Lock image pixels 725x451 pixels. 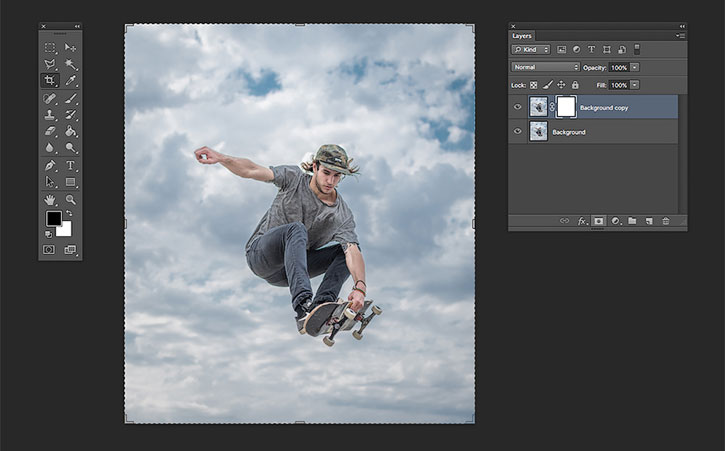(x=547, y=85)
